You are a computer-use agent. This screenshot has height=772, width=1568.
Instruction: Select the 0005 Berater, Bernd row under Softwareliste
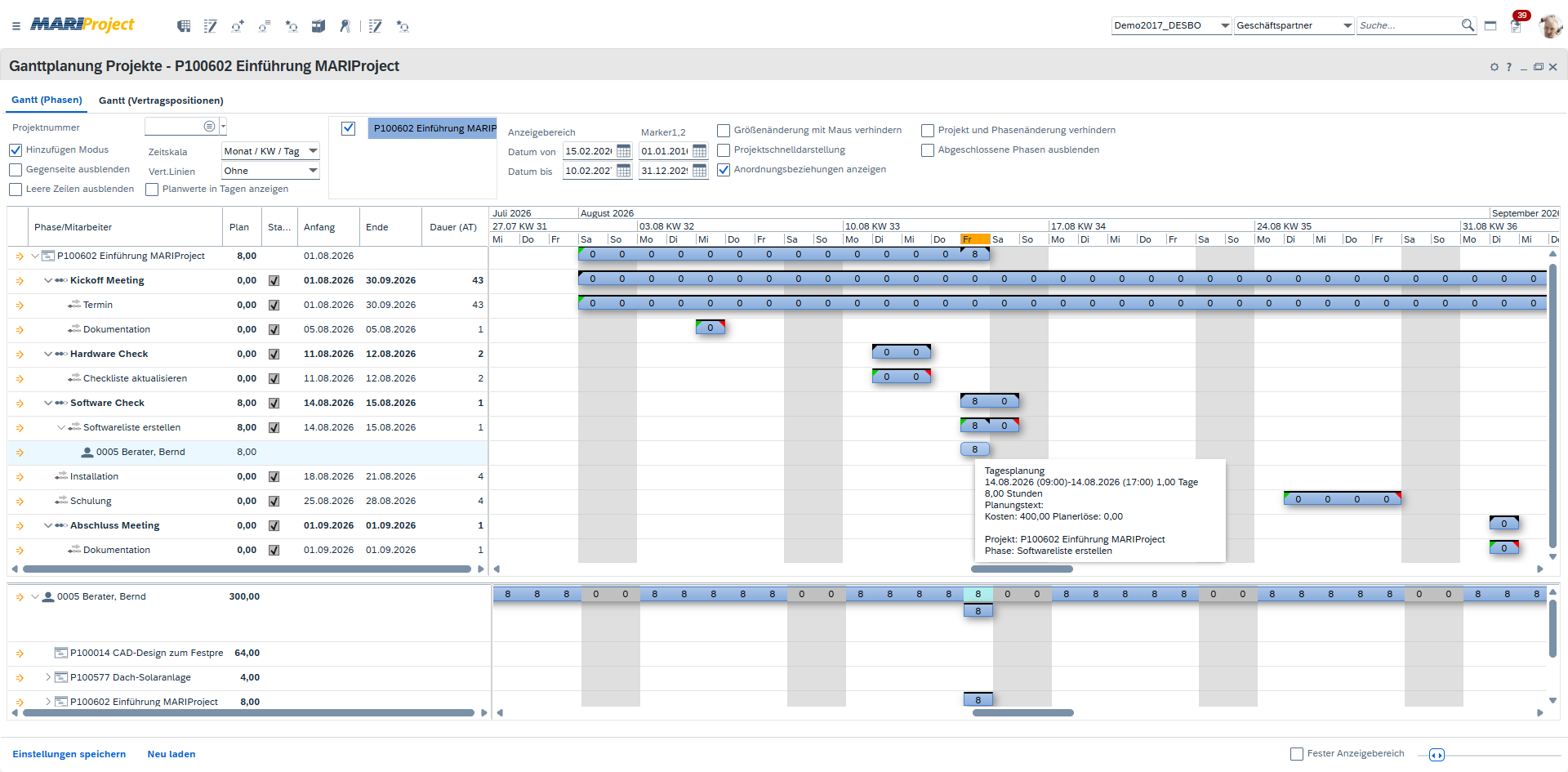click(x=248, y=453)
